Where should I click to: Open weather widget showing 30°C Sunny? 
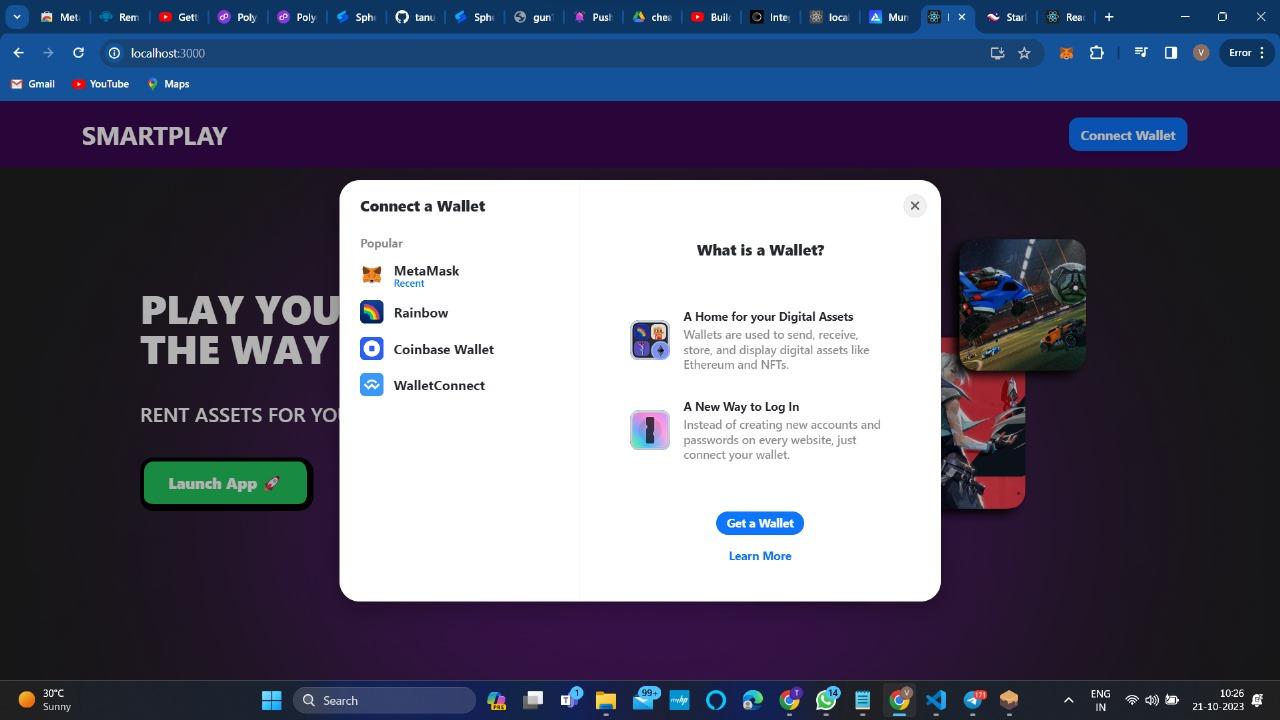coord(46,700)
